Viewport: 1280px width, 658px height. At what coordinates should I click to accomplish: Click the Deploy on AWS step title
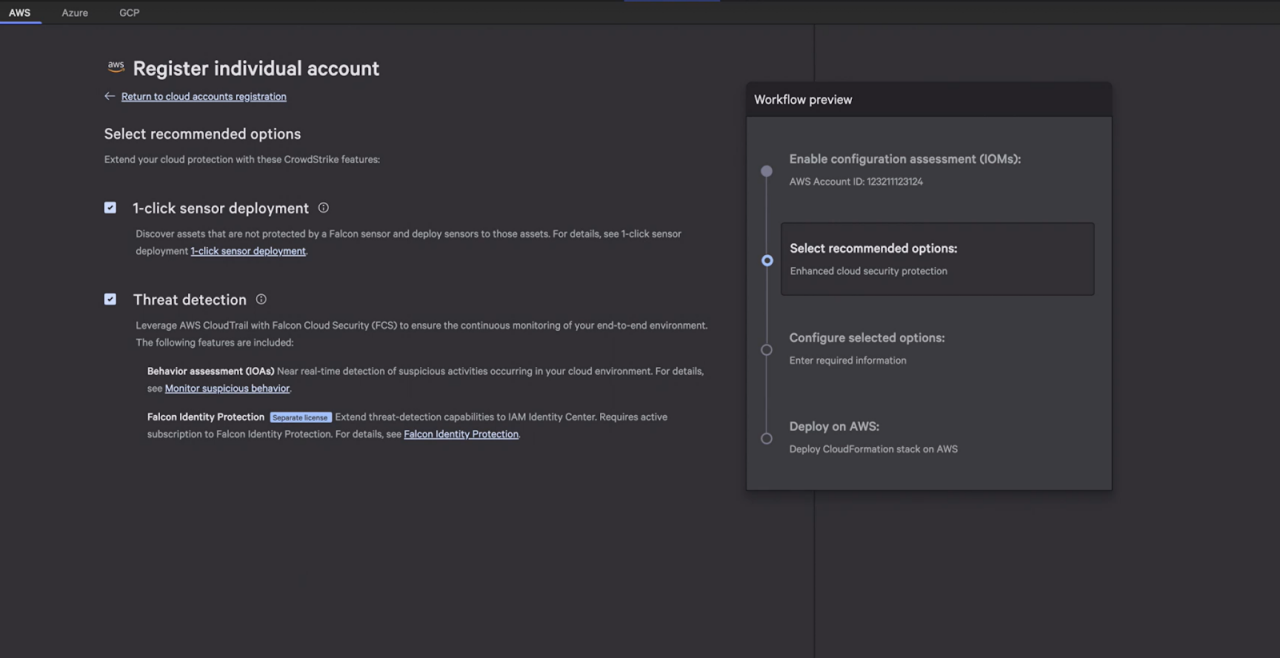(834, 426)
